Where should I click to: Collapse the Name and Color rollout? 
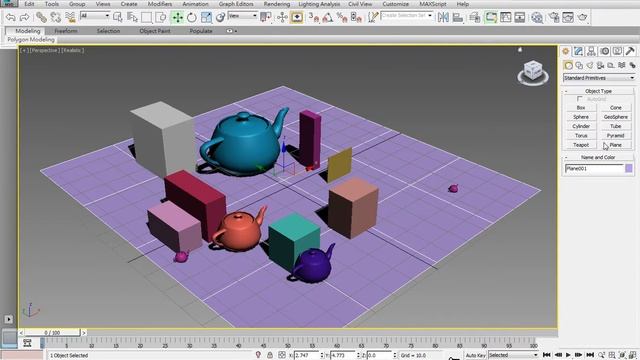coord(598,157)
